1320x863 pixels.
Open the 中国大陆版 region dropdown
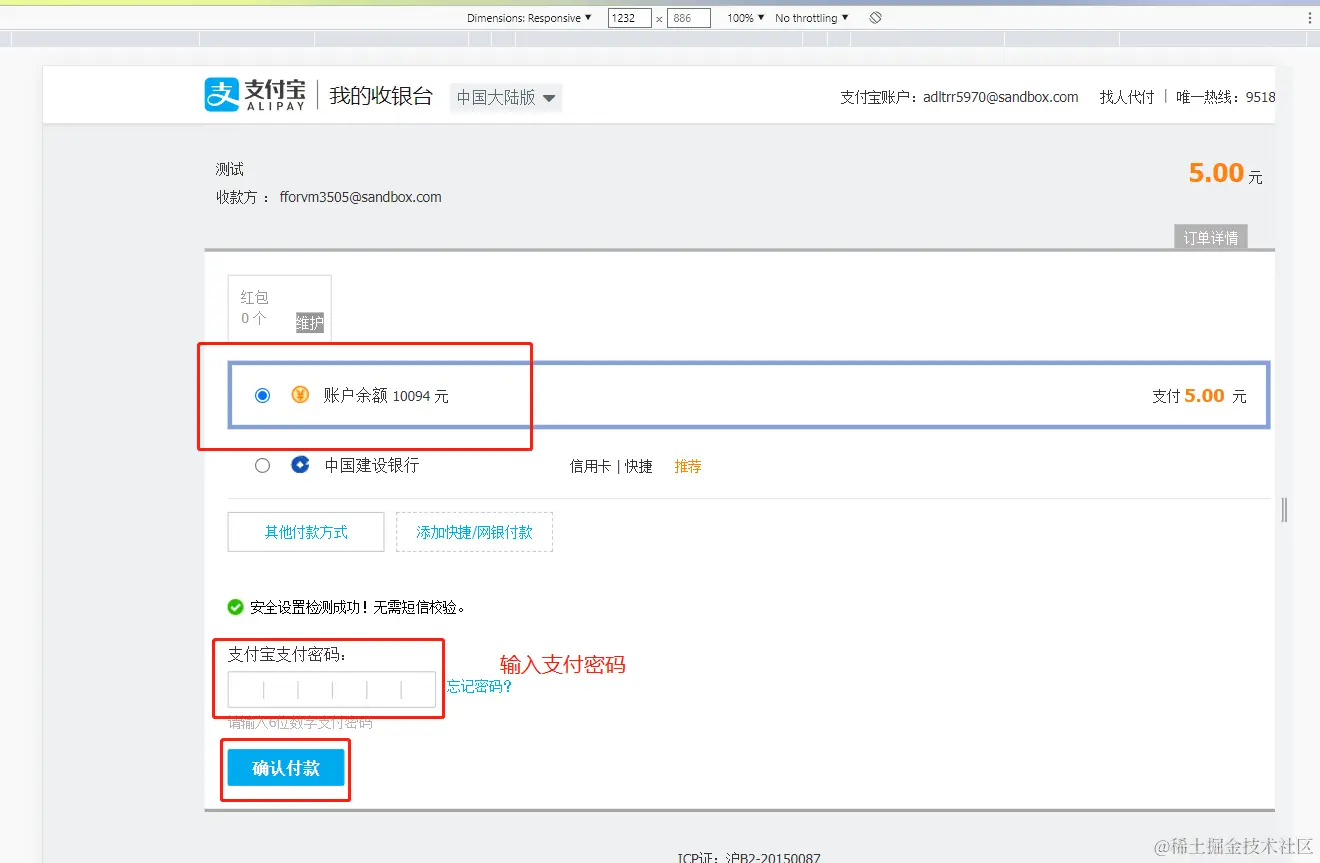point(506,97)
